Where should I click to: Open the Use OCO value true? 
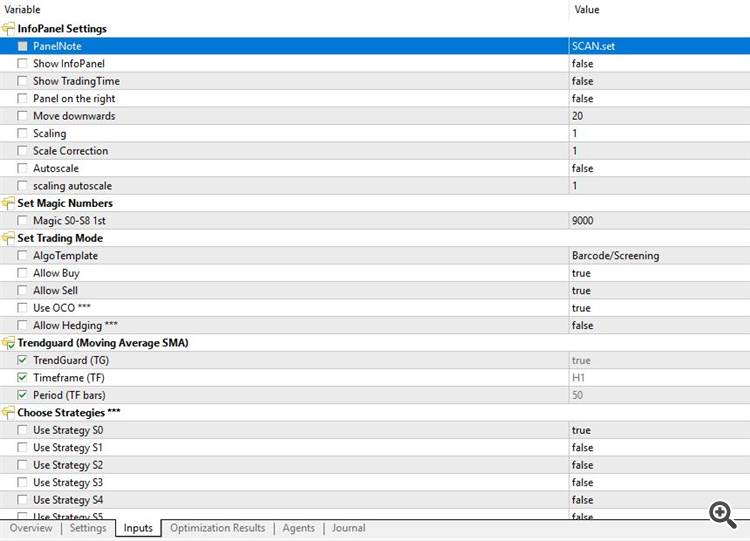click(x=581, y=308)
